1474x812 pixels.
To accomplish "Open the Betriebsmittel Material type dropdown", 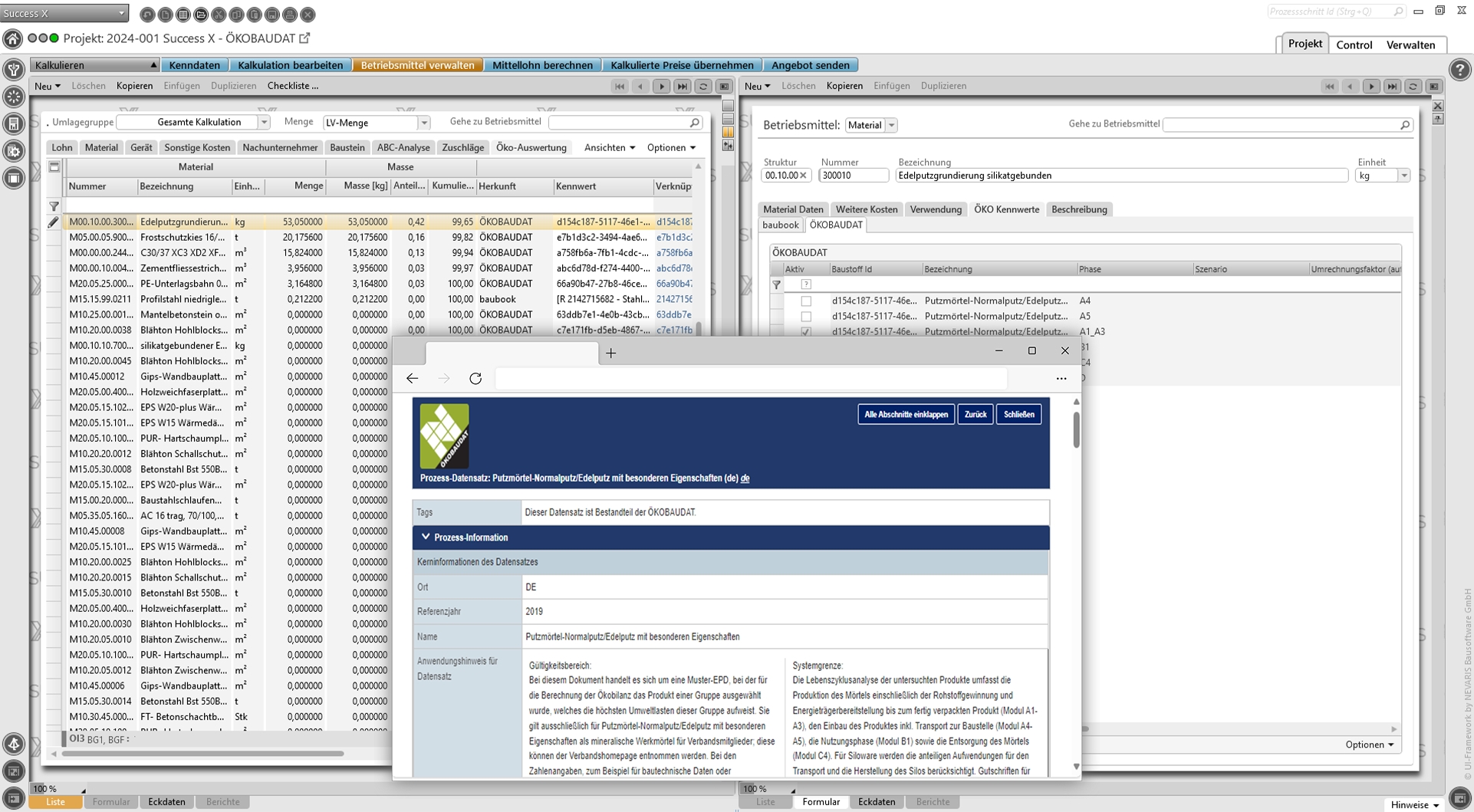I will tap(891, 125).
